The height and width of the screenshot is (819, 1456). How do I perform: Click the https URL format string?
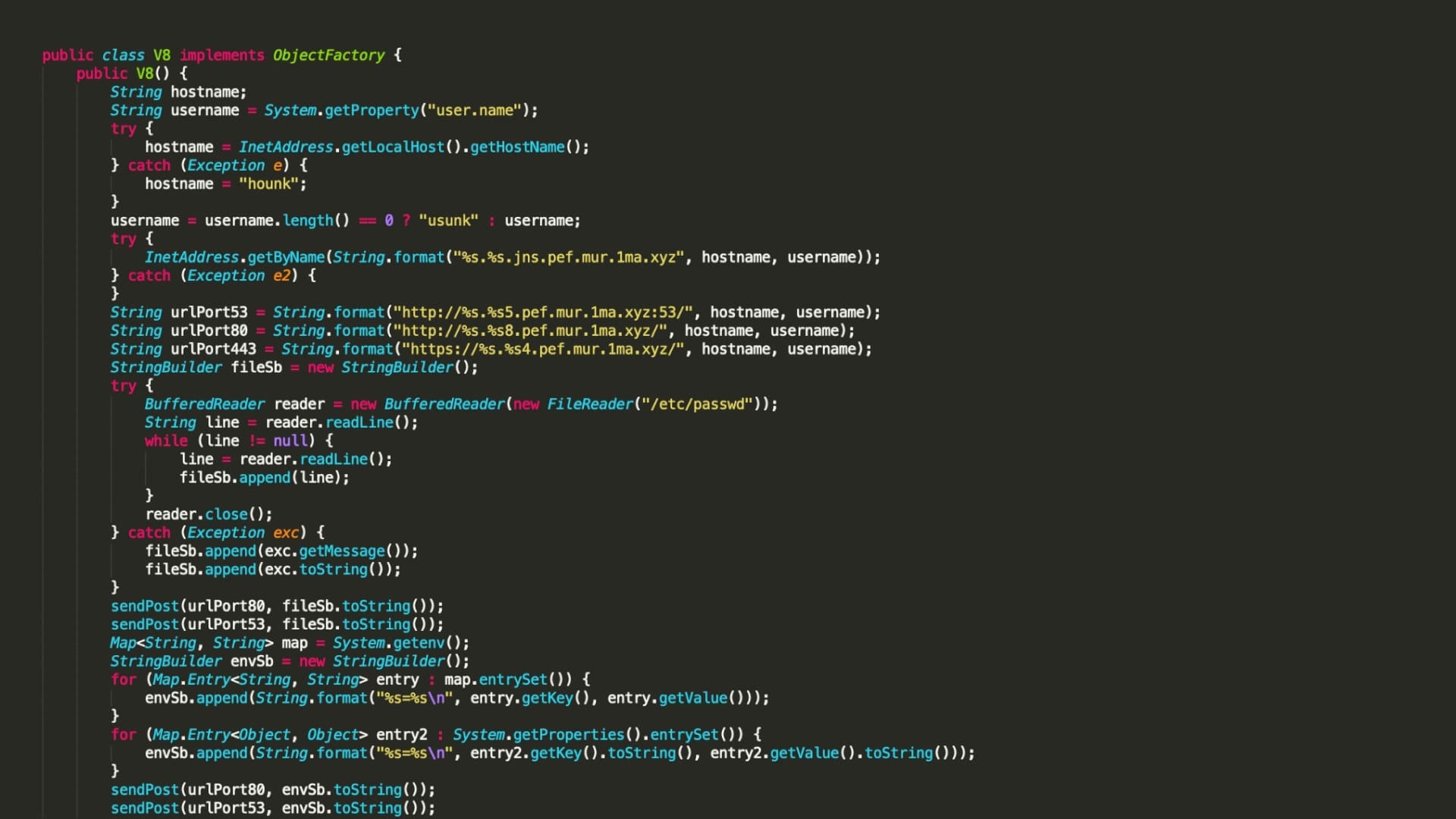[x=543, y=350]
